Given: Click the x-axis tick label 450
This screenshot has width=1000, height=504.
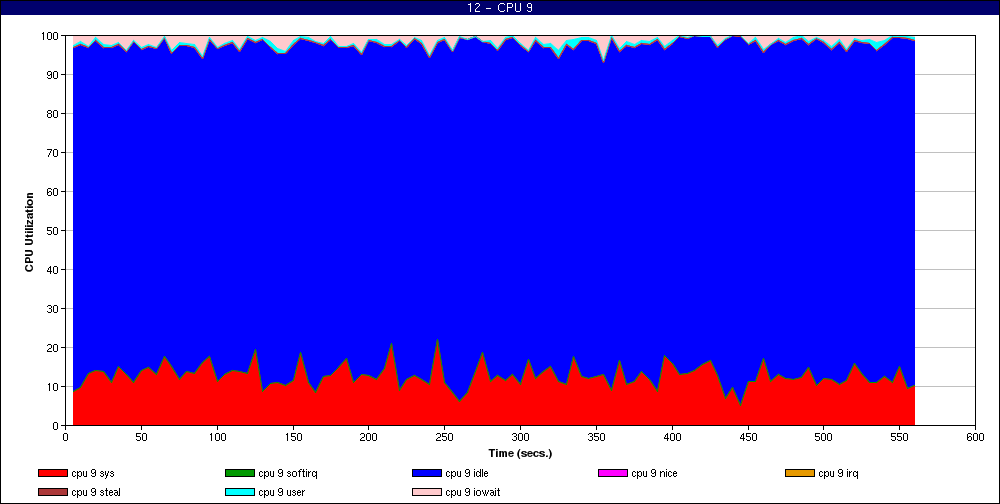Looking at the screenshot, I should [x=747, y=438].
